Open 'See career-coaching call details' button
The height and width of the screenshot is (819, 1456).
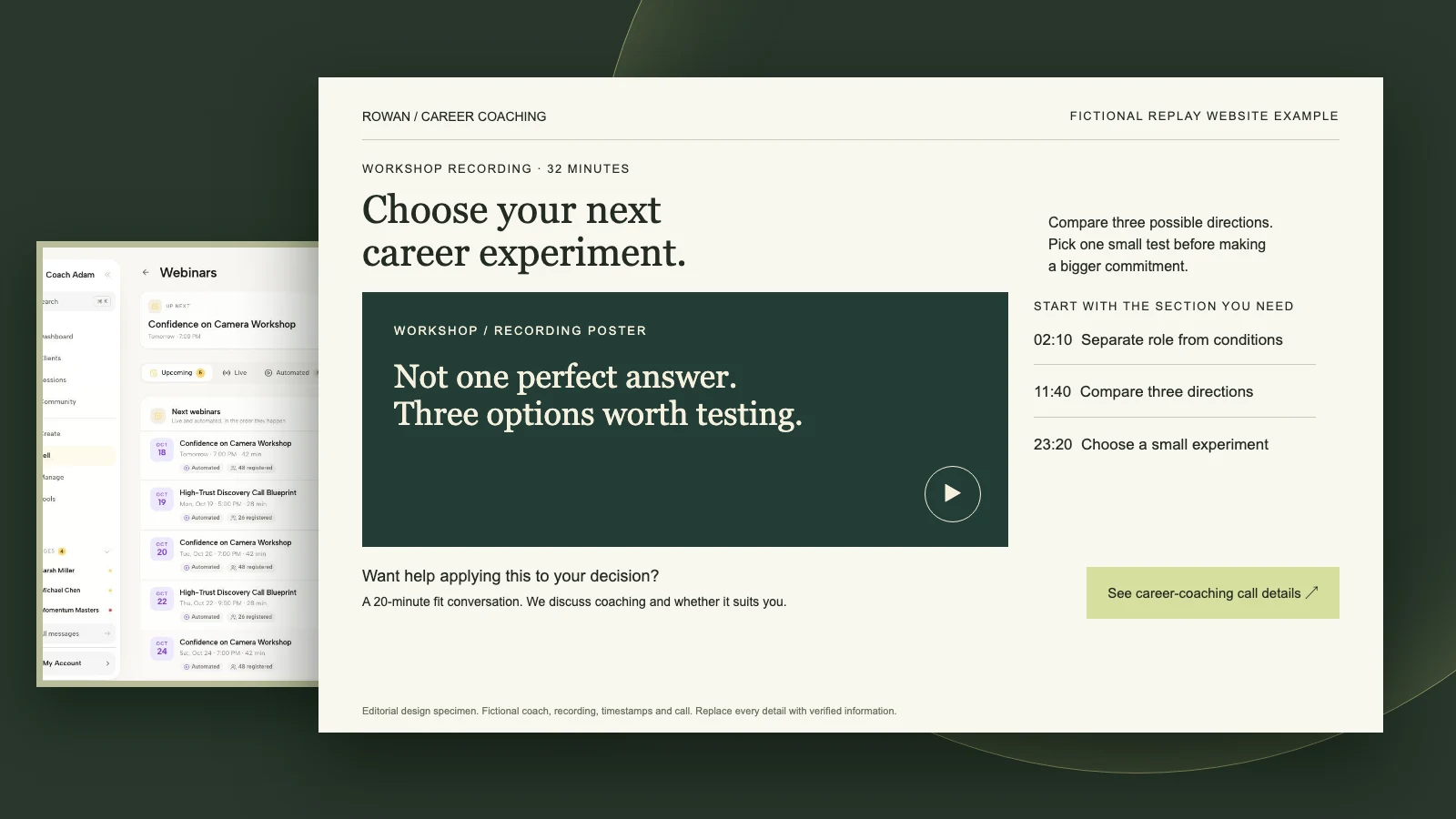(x=1212, y=592)
